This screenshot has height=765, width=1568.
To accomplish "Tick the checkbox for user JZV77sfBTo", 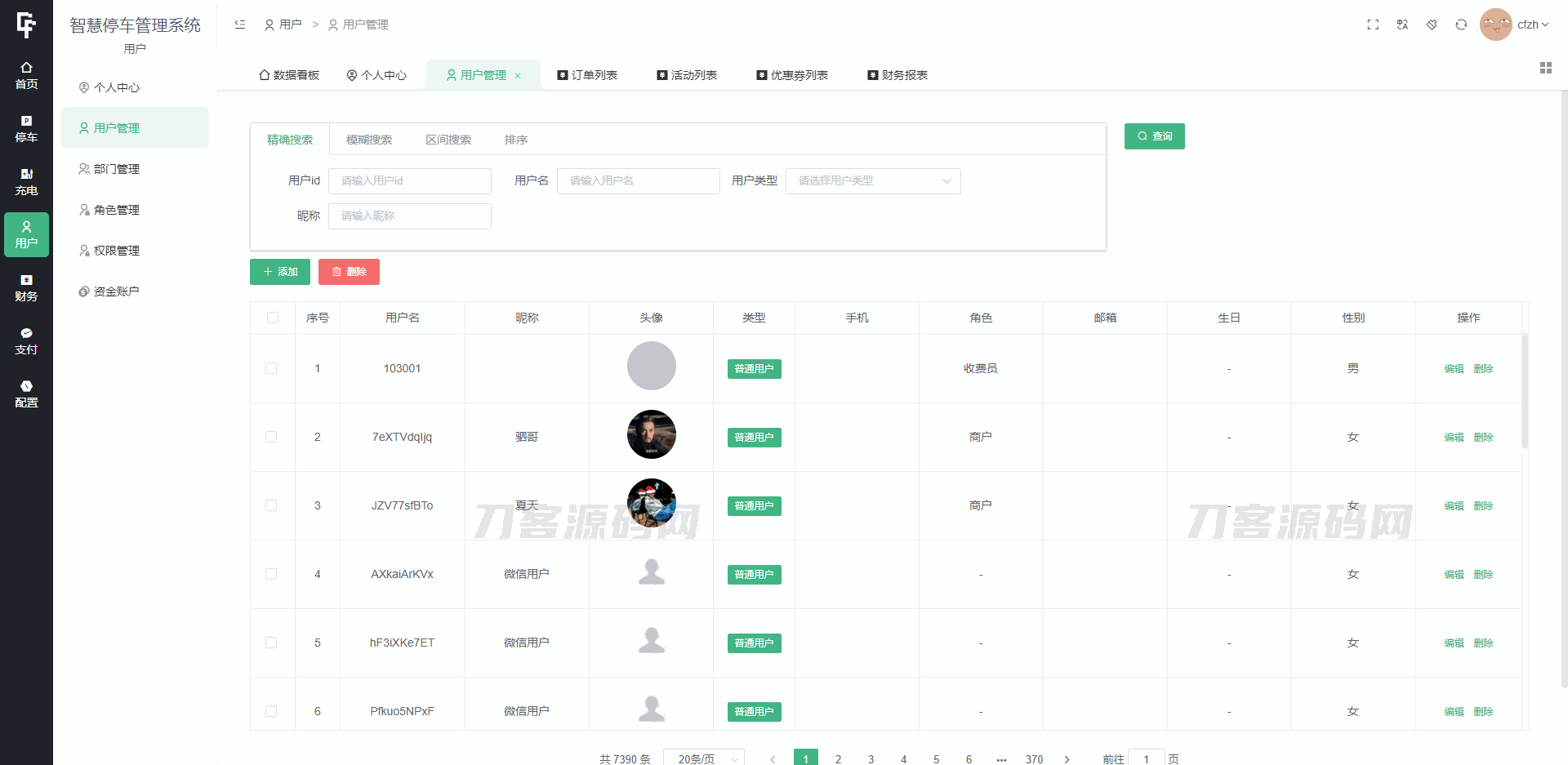I will click(x=271, y=505).
